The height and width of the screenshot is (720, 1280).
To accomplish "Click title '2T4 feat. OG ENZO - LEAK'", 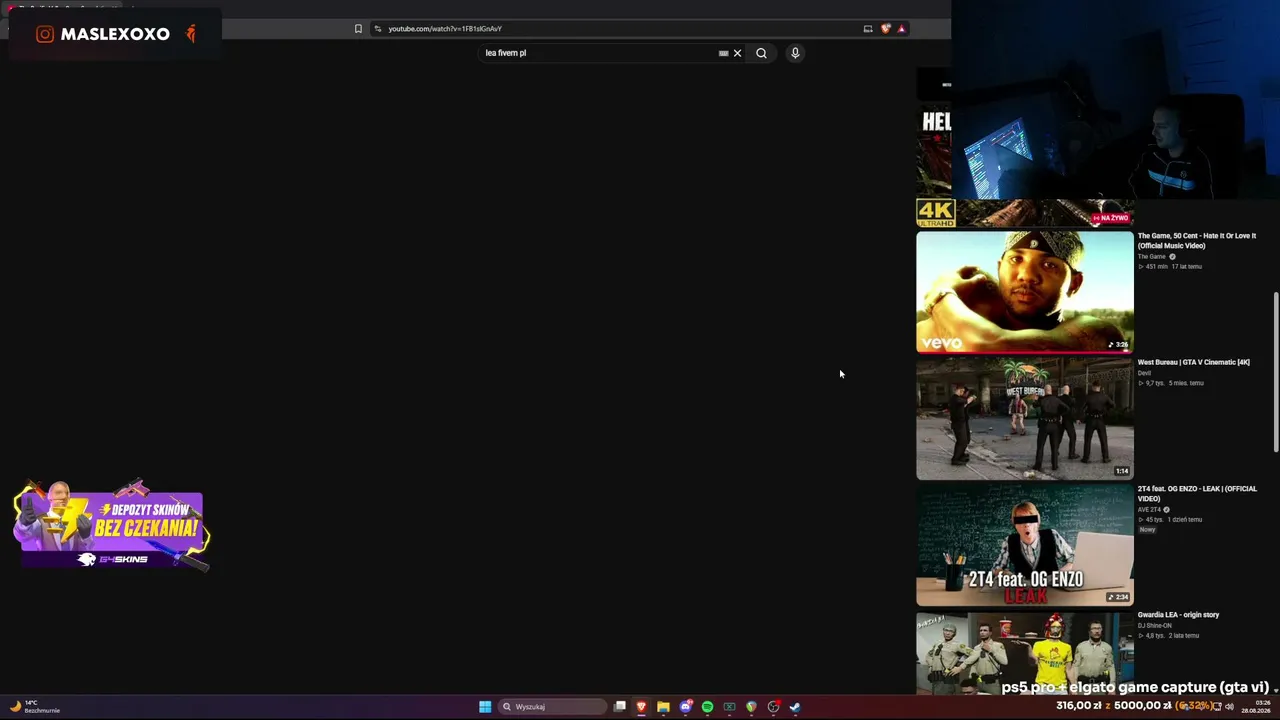I will 1197,494.
